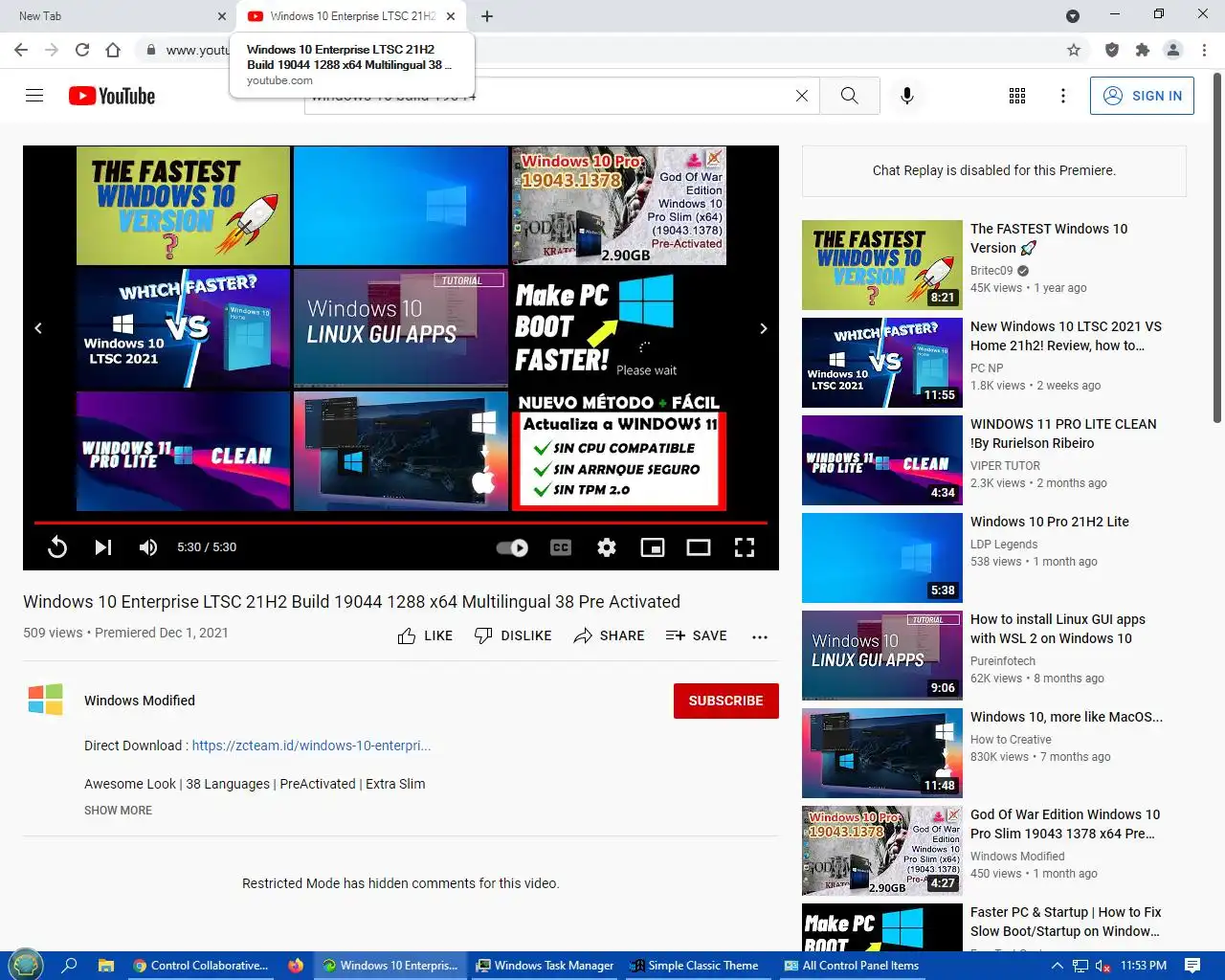Bookmark this page with the star
This screenshot has height=980, width=1225.
[x=1074, y=50]
